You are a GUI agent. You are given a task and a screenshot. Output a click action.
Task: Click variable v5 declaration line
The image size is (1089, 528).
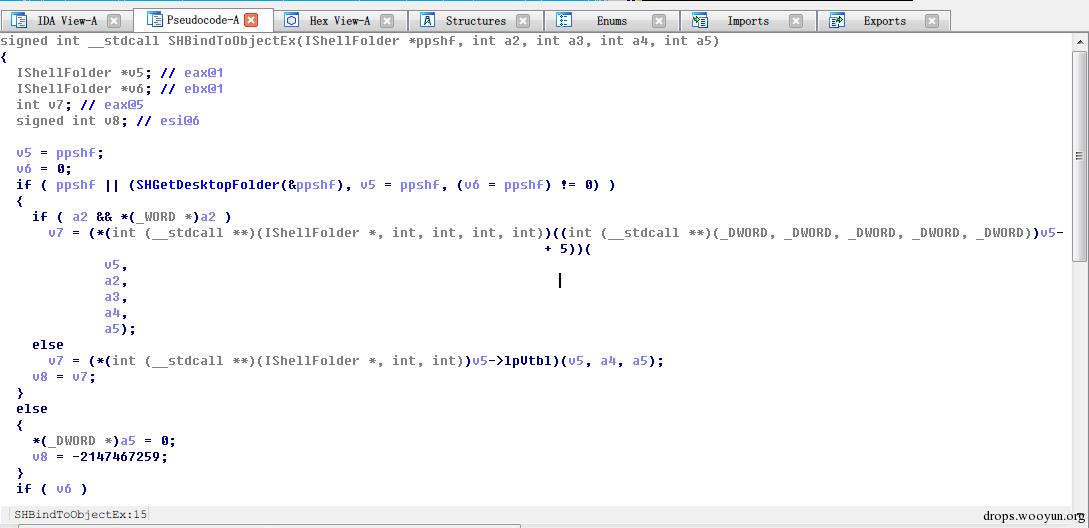119,72
